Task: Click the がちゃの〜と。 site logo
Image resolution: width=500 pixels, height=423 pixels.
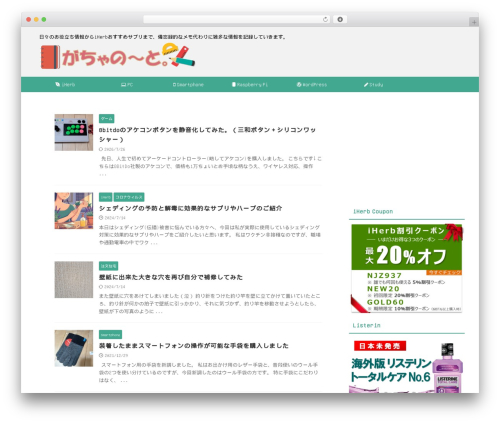Action: point(118,57)
